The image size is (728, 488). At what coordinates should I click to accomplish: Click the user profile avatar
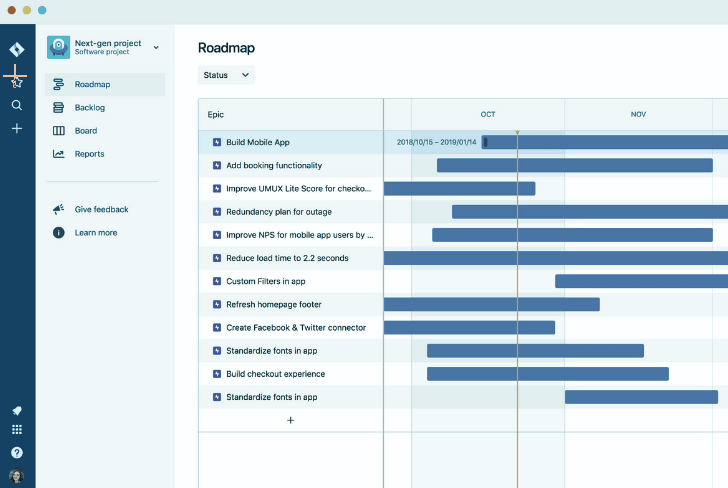pos(17,476)
